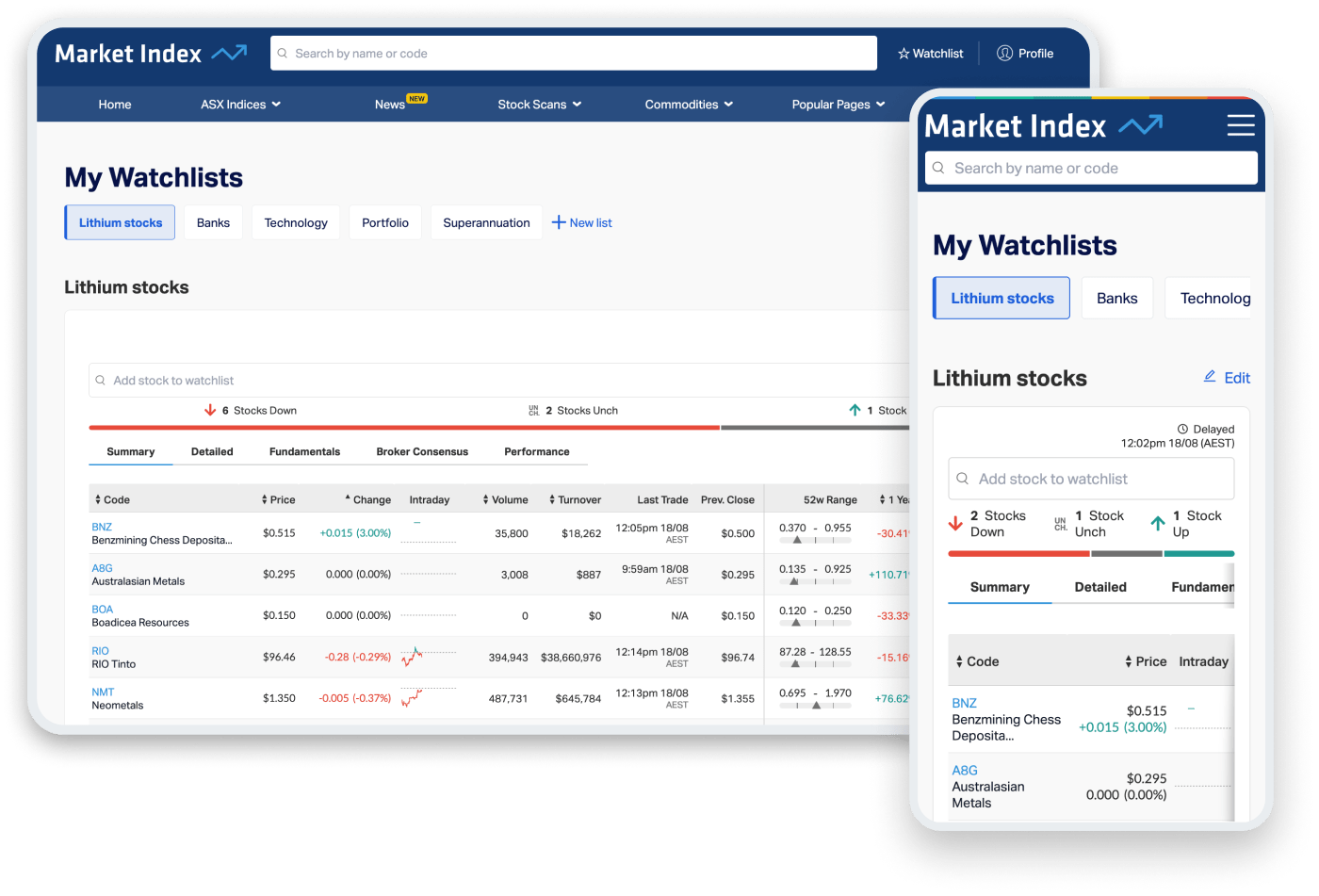Sort by Price column in mobile table

tap(1146, 661)
